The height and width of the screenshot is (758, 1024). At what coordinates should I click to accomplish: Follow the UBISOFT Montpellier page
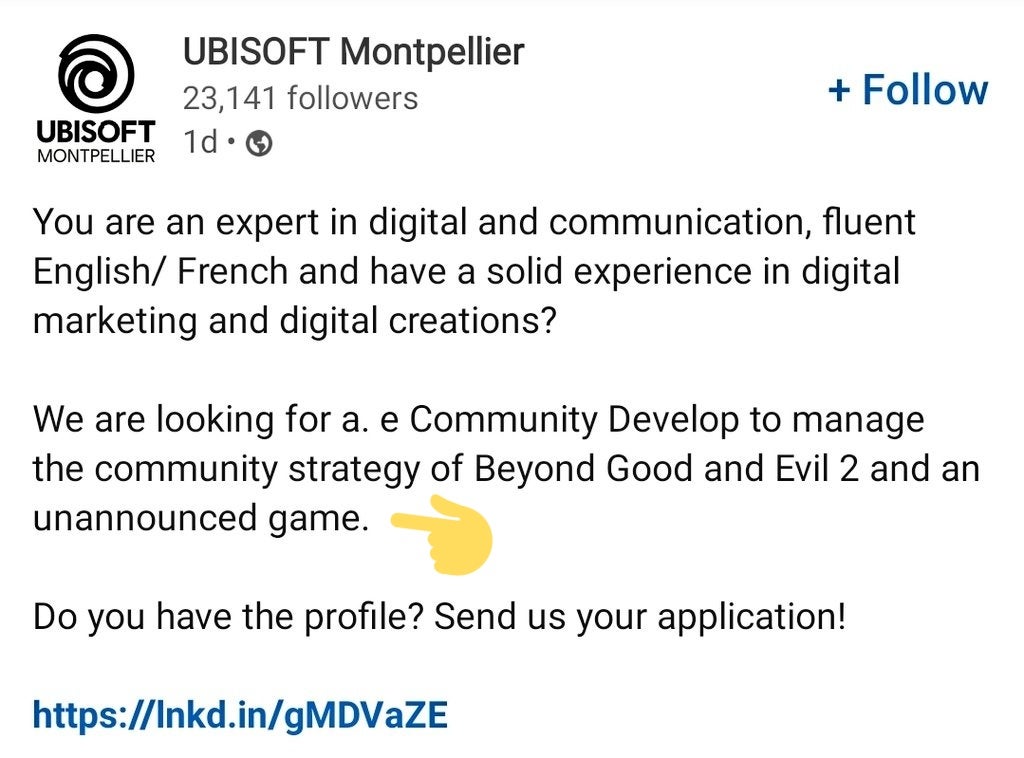click(908, 90)
